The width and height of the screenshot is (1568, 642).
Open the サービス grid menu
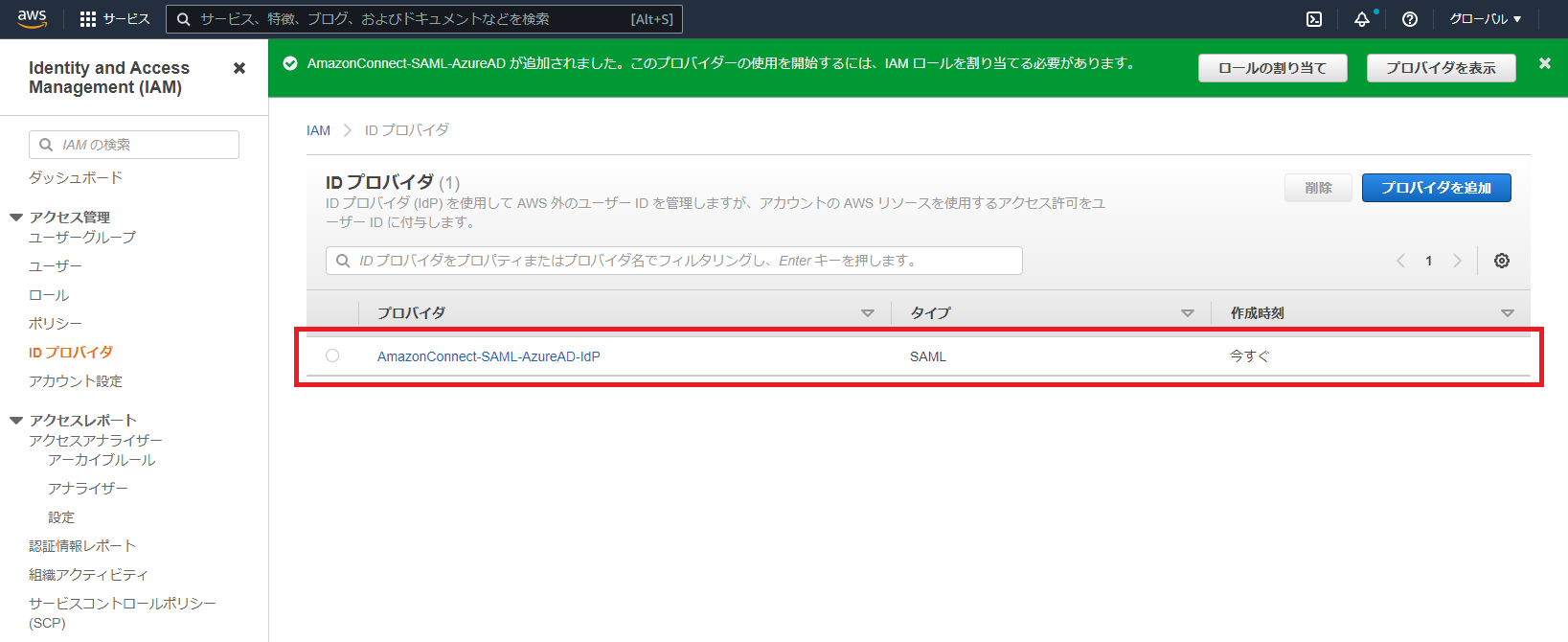click(x=115, y=19)
